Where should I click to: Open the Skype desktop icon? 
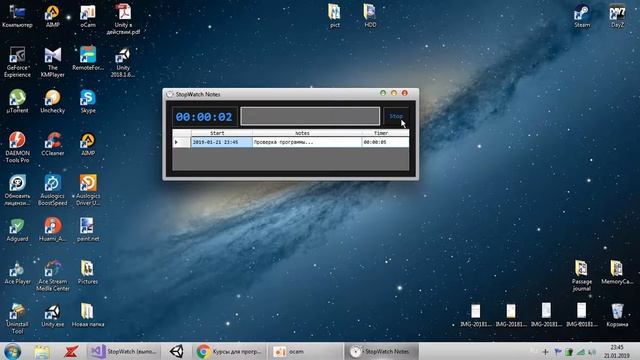(88, 101)
